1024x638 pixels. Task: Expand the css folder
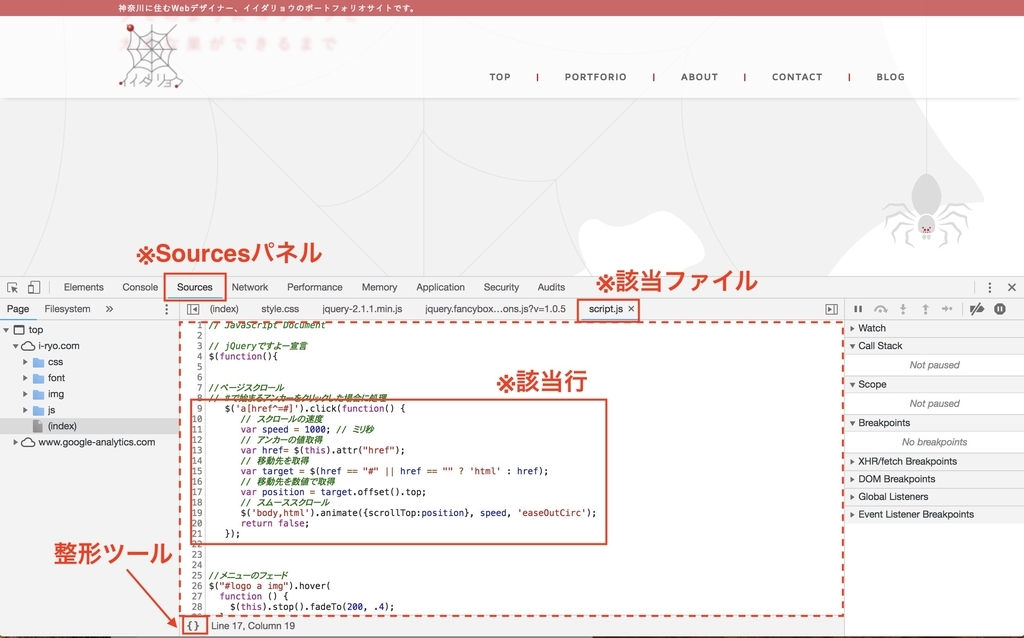[x=25, y=362]
